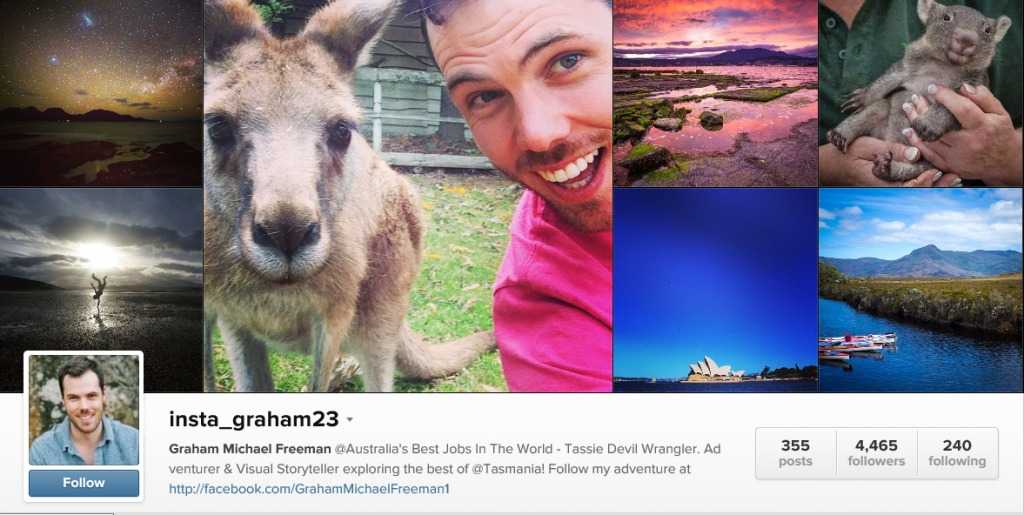Image resolution: width=1024 pixels, height=515 pixels.
Task: Open the 4,465 followers list
Action: (x=876, y=453)
